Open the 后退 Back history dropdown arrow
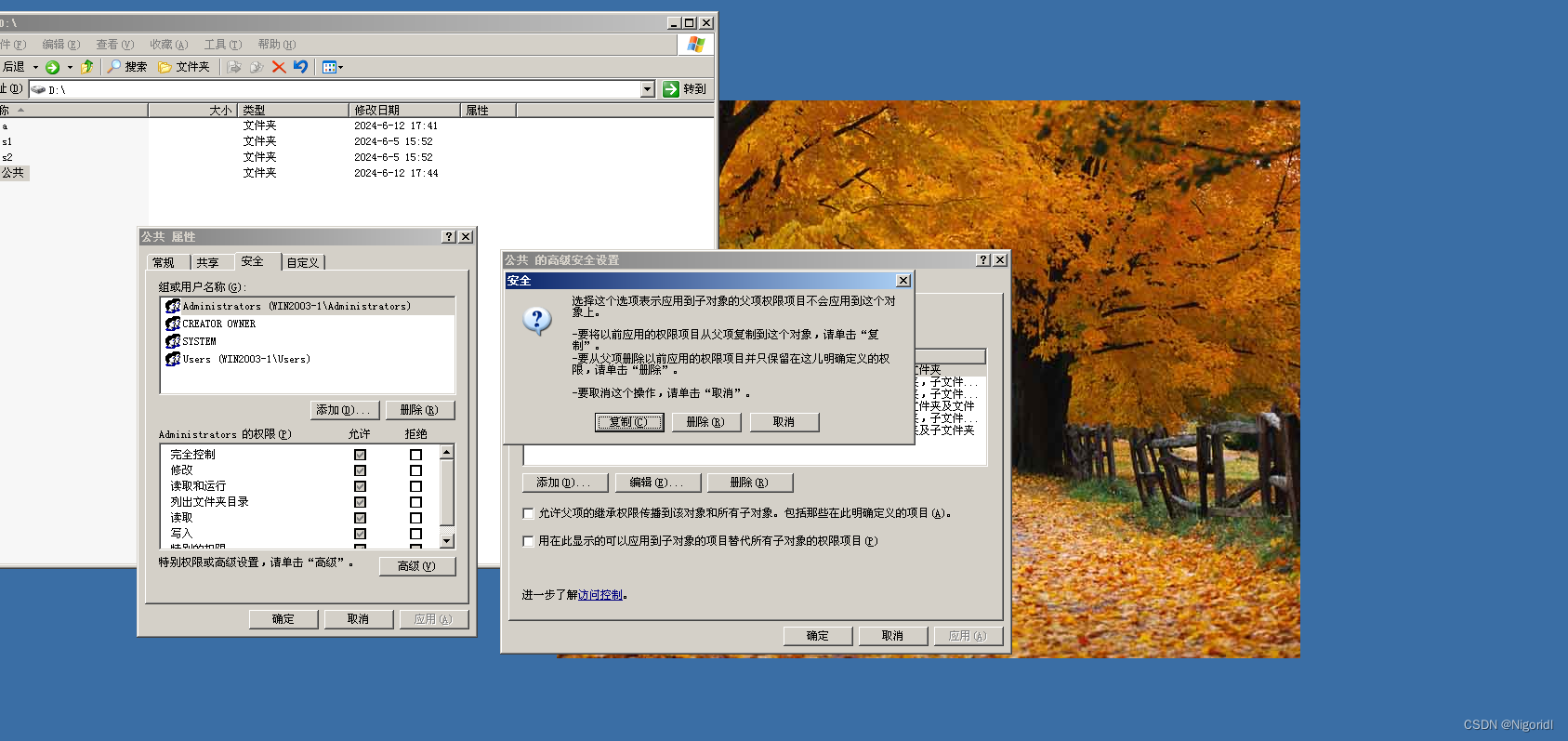1568x741 pixels. 35,67
